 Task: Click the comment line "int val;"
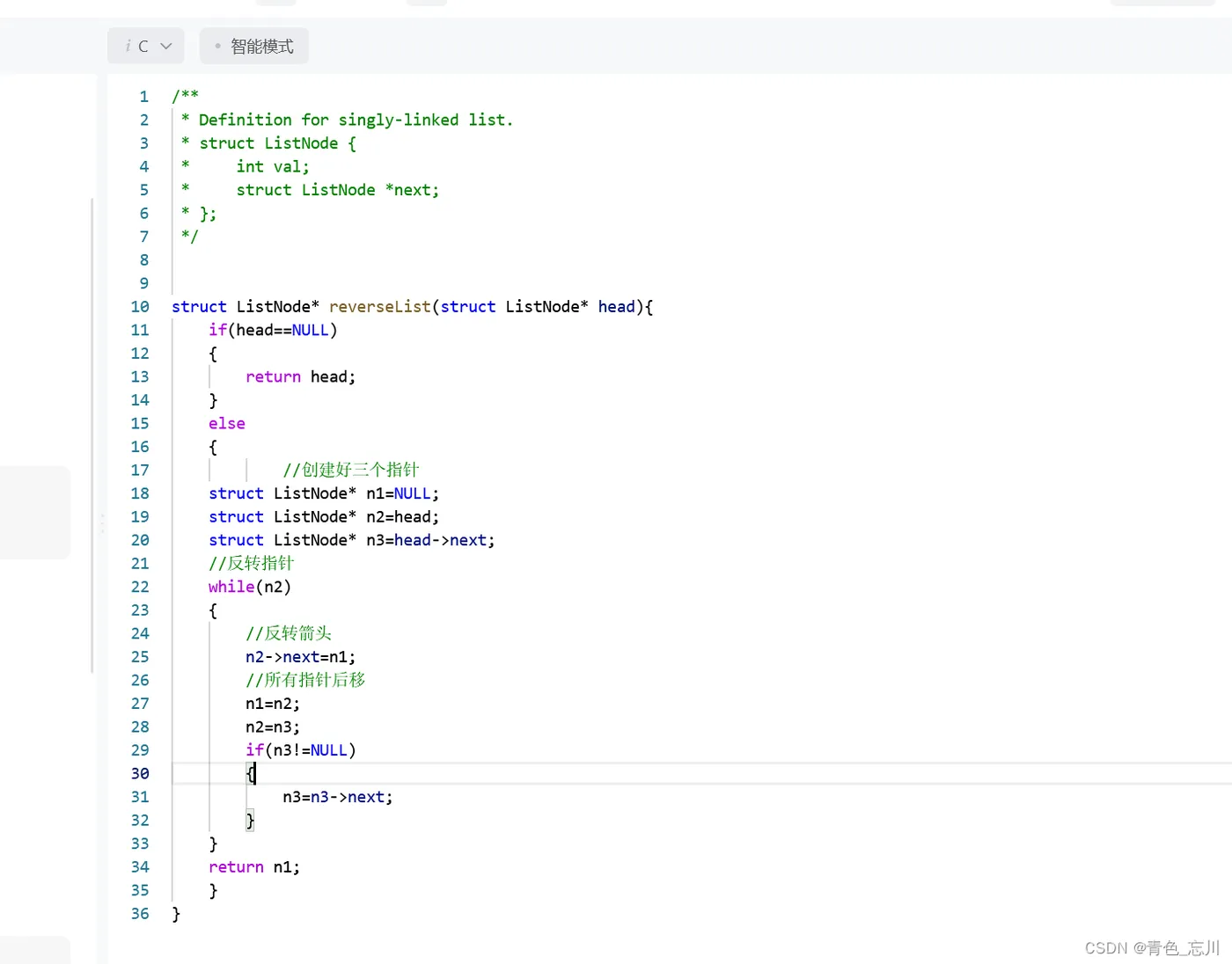tap(273, 167)
